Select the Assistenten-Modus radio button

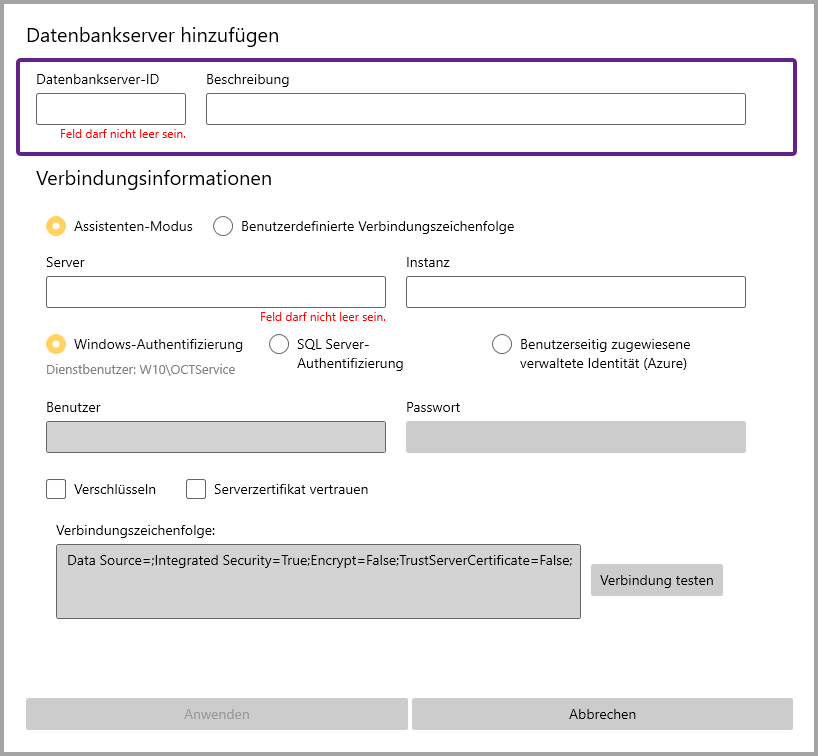[x=56, y=226]
